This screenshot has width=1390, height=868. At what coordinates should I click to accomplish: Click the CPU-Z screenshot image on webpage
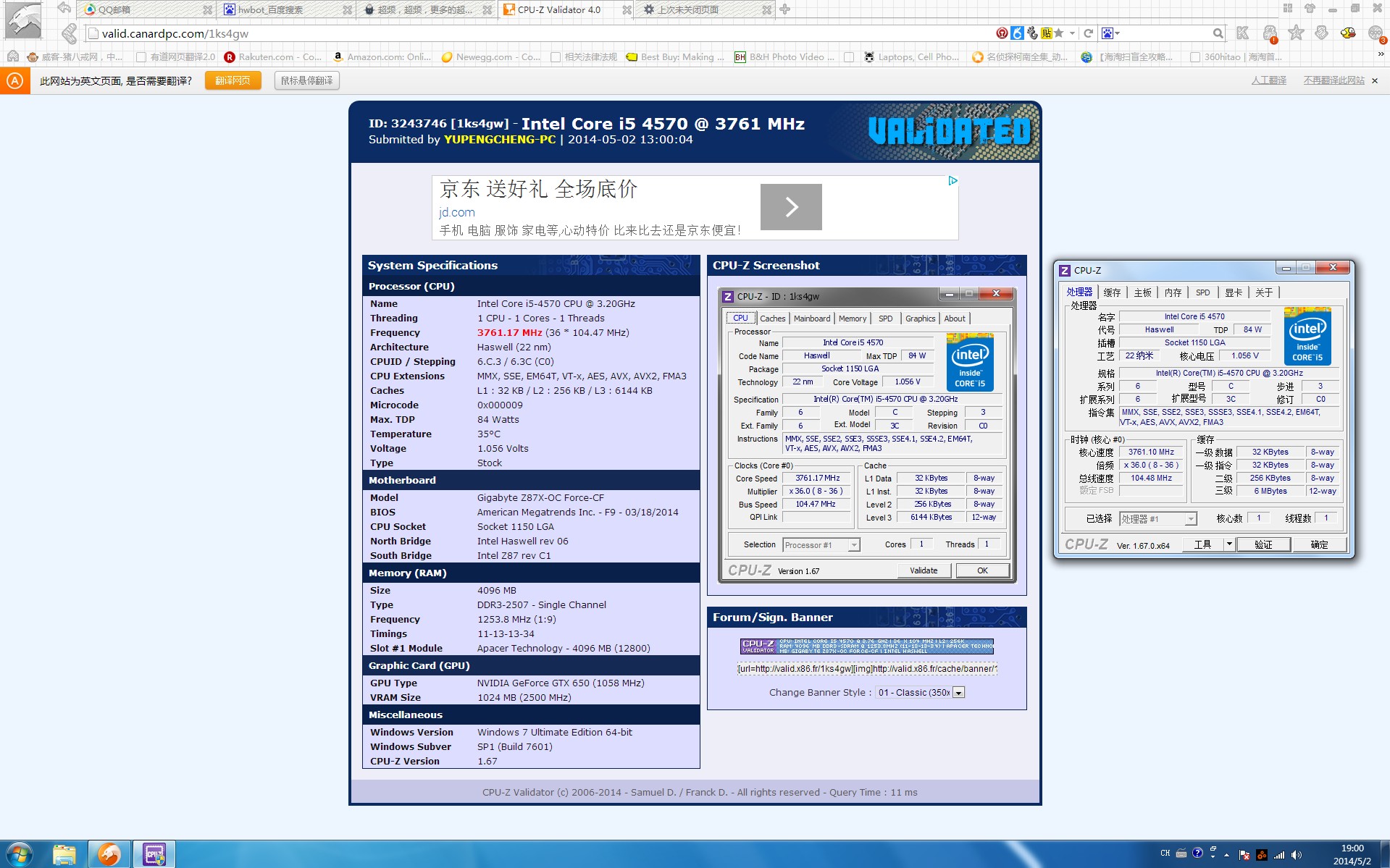867,434
